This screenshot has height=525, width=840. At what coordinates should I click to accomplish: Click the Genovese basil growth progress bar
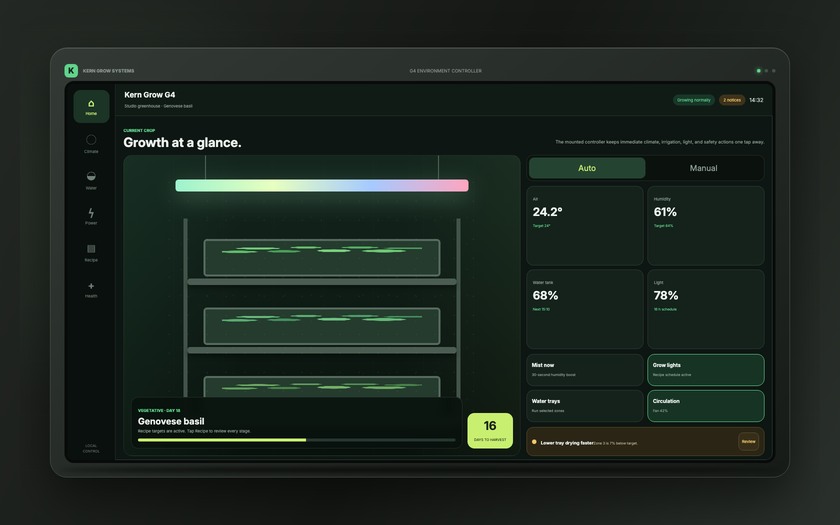tap(296, 440)
